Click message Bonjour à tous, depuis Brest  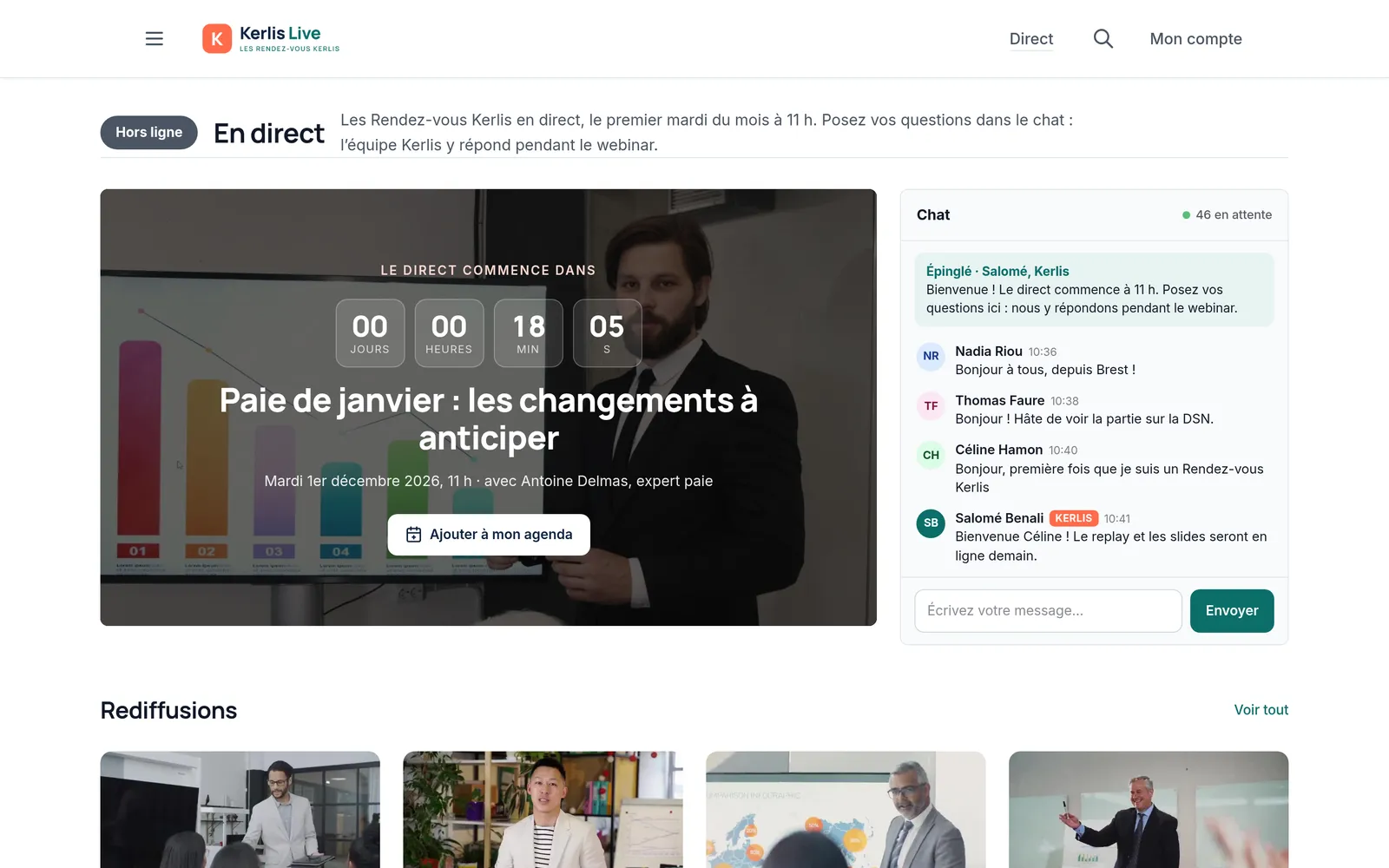[x=1045, y=370]
